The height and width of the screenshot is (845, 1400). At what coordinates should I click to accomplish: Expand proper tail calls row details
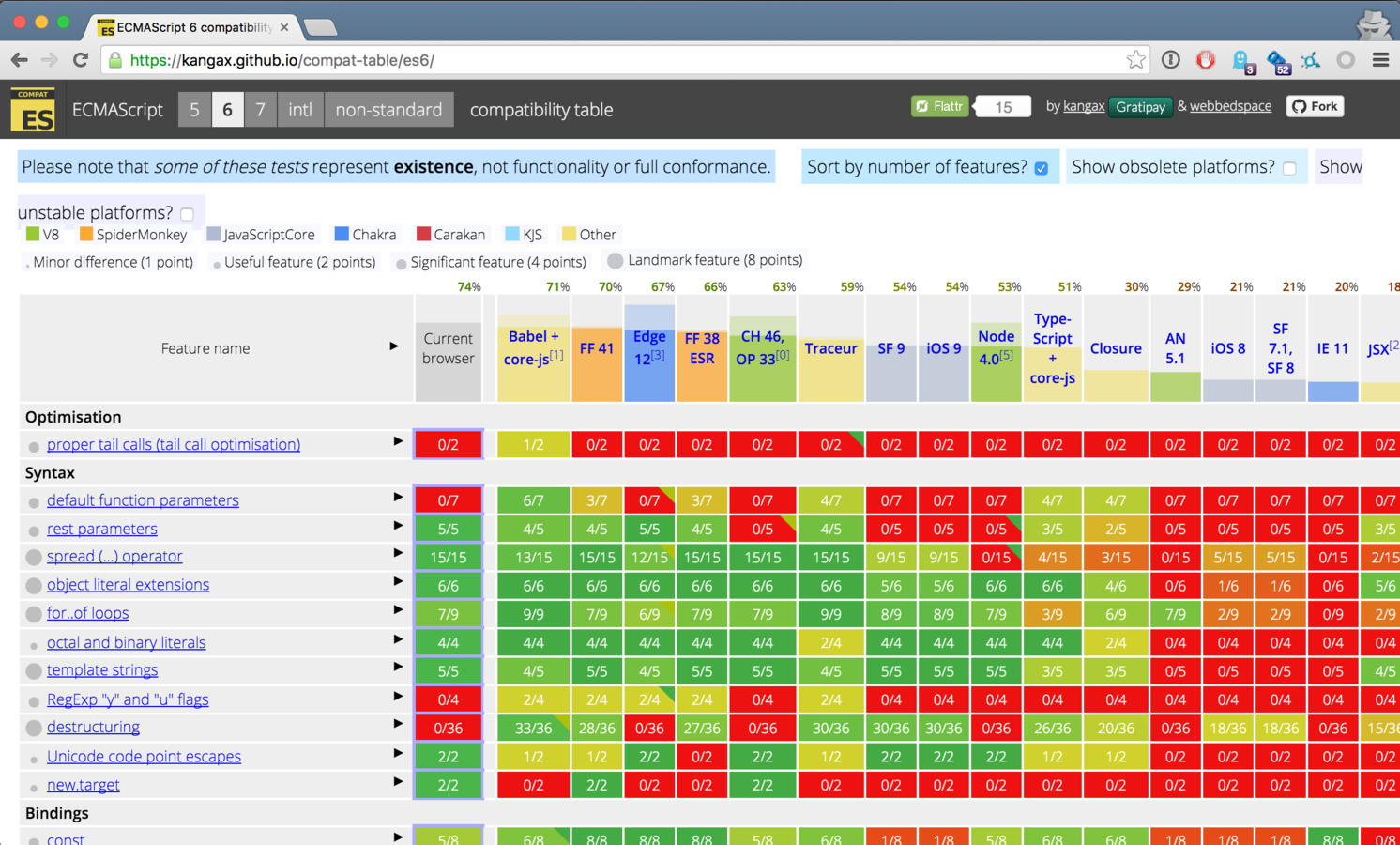tap(398, 440)
